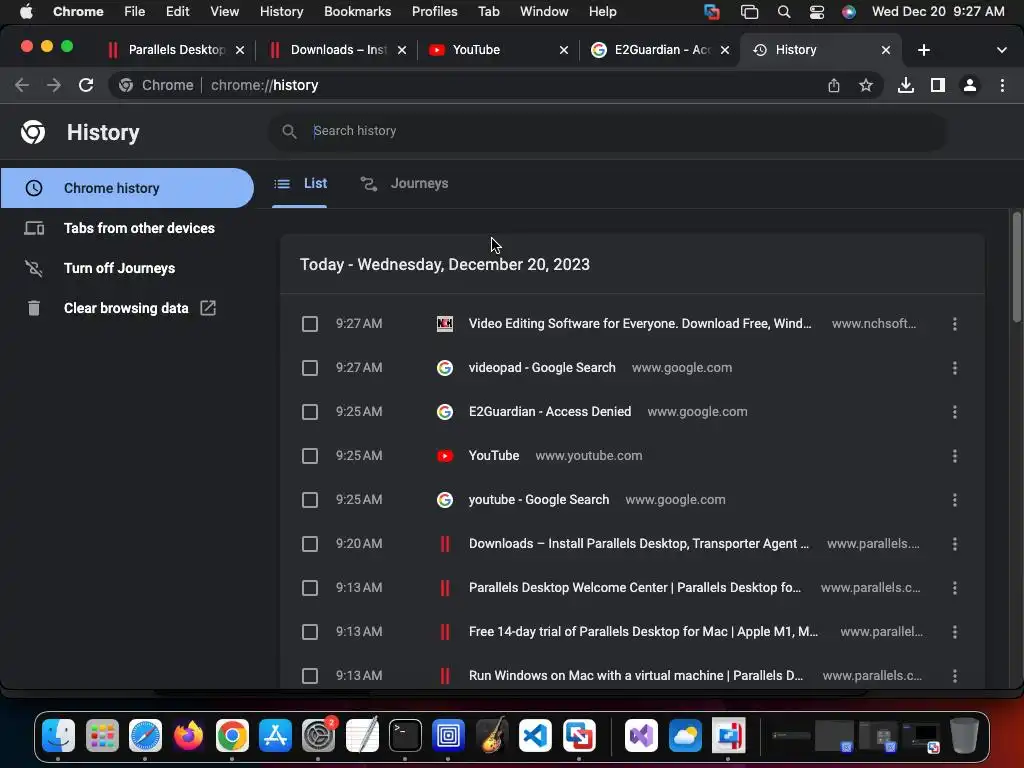Open the Bookmarks menu
This screenshot has height=768, width=1024.
click(357, 12)
